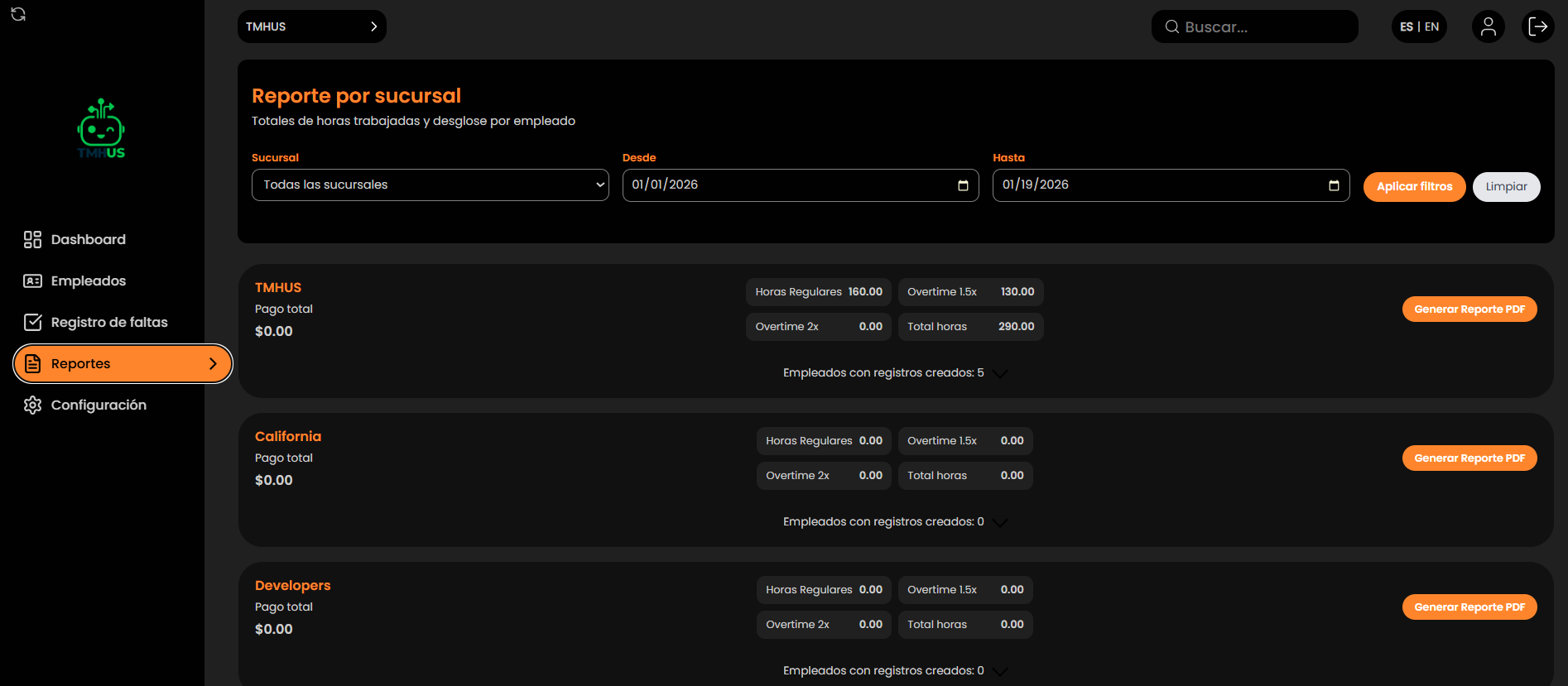Switch language to ES
The width and height of the screenshot is (1568, 686).
(x=1407, y=26)
